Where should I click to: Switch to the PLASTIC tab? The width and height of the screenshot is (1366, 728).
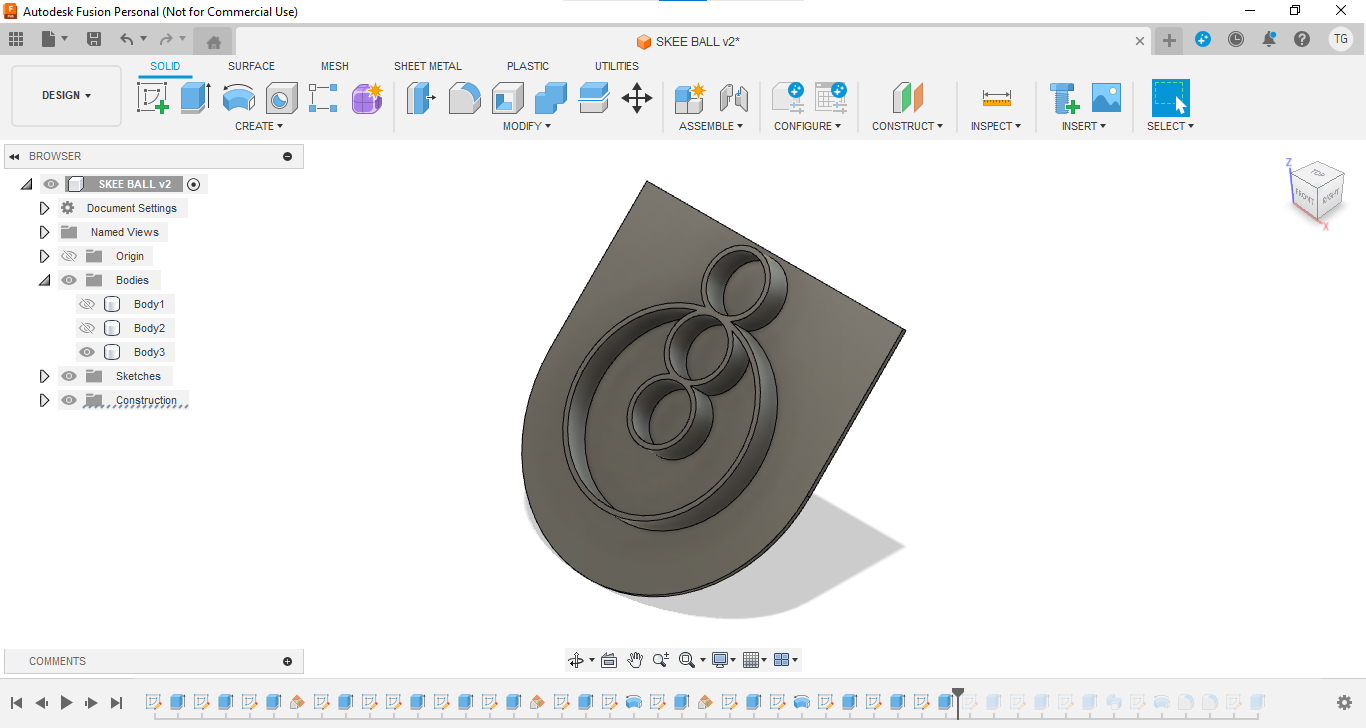point(528,66)
